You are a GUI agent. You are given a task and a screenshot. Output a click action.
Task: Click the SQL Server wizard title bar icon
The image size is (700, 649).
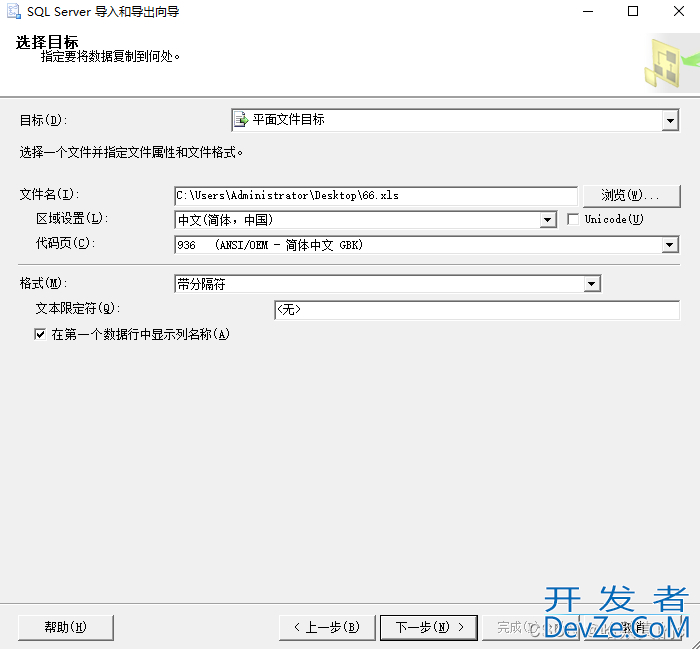click(14, 11)
